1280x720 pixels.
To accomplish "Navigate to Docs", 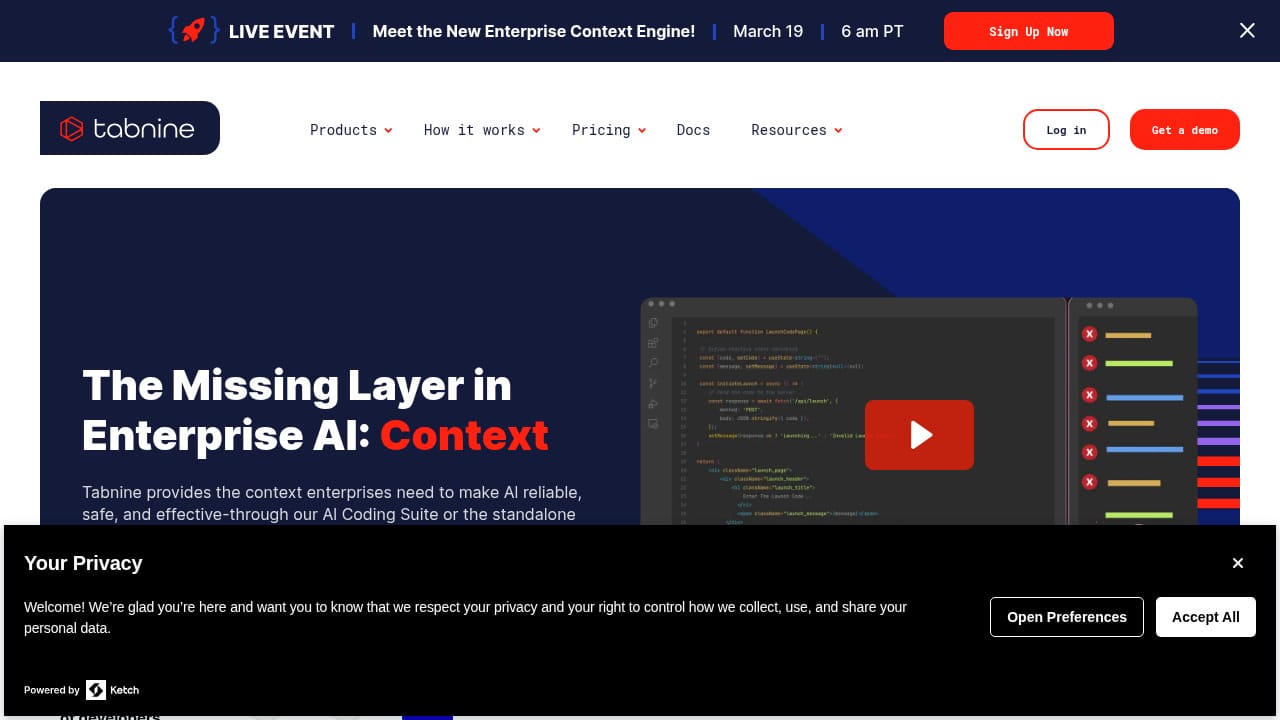I will pos(693,129).
